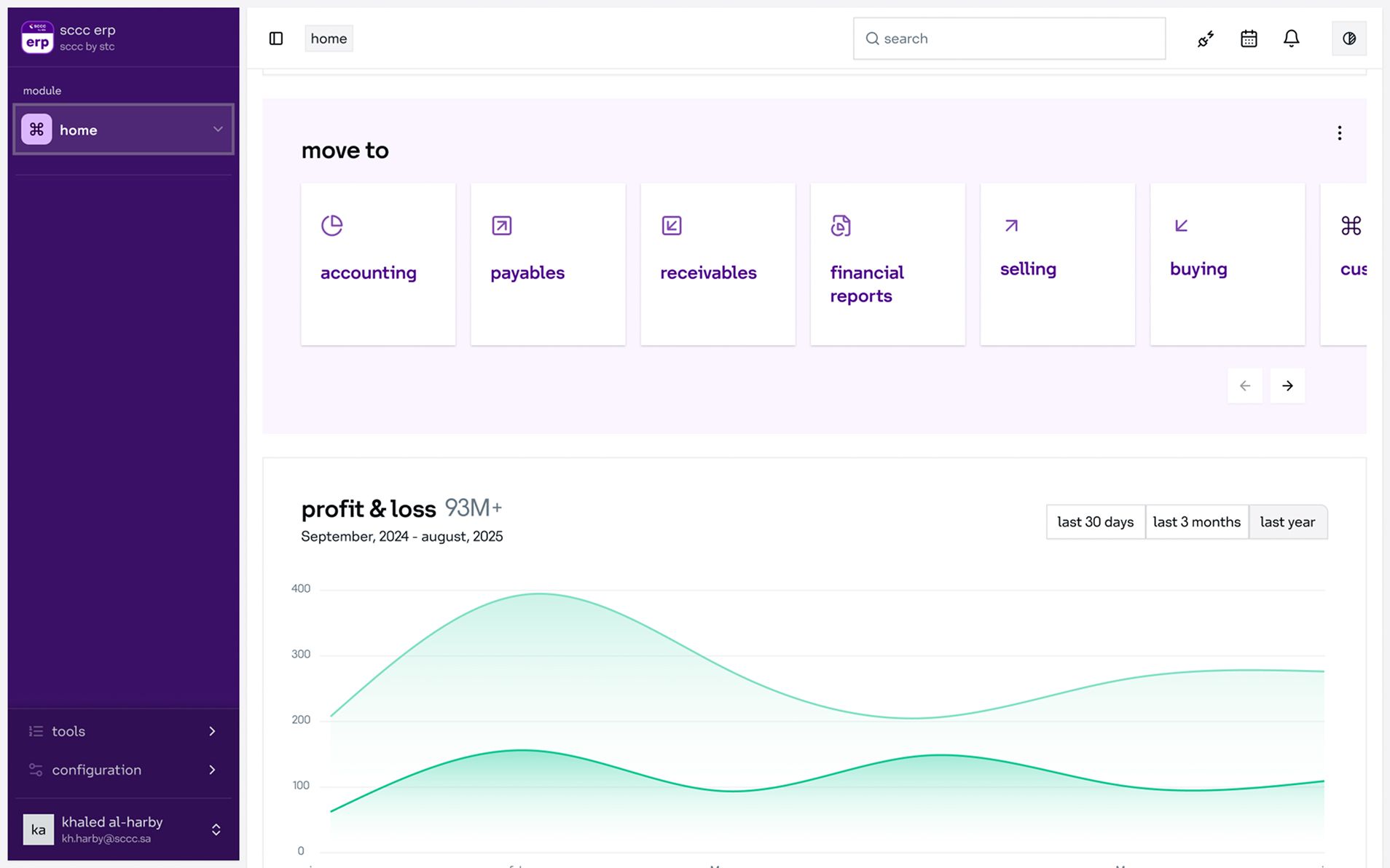The width and height of the screenshot is (1390, 868).
Task: Open the selling card
Action: [1057, 264]
